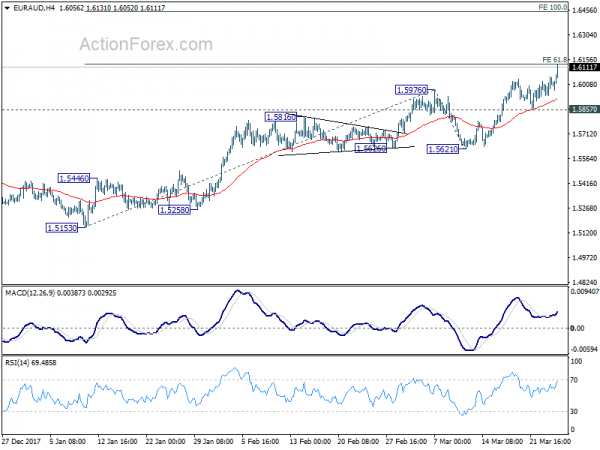Select the 1.58160 price label
Screen dimensions: 600x450
point(280,117)
